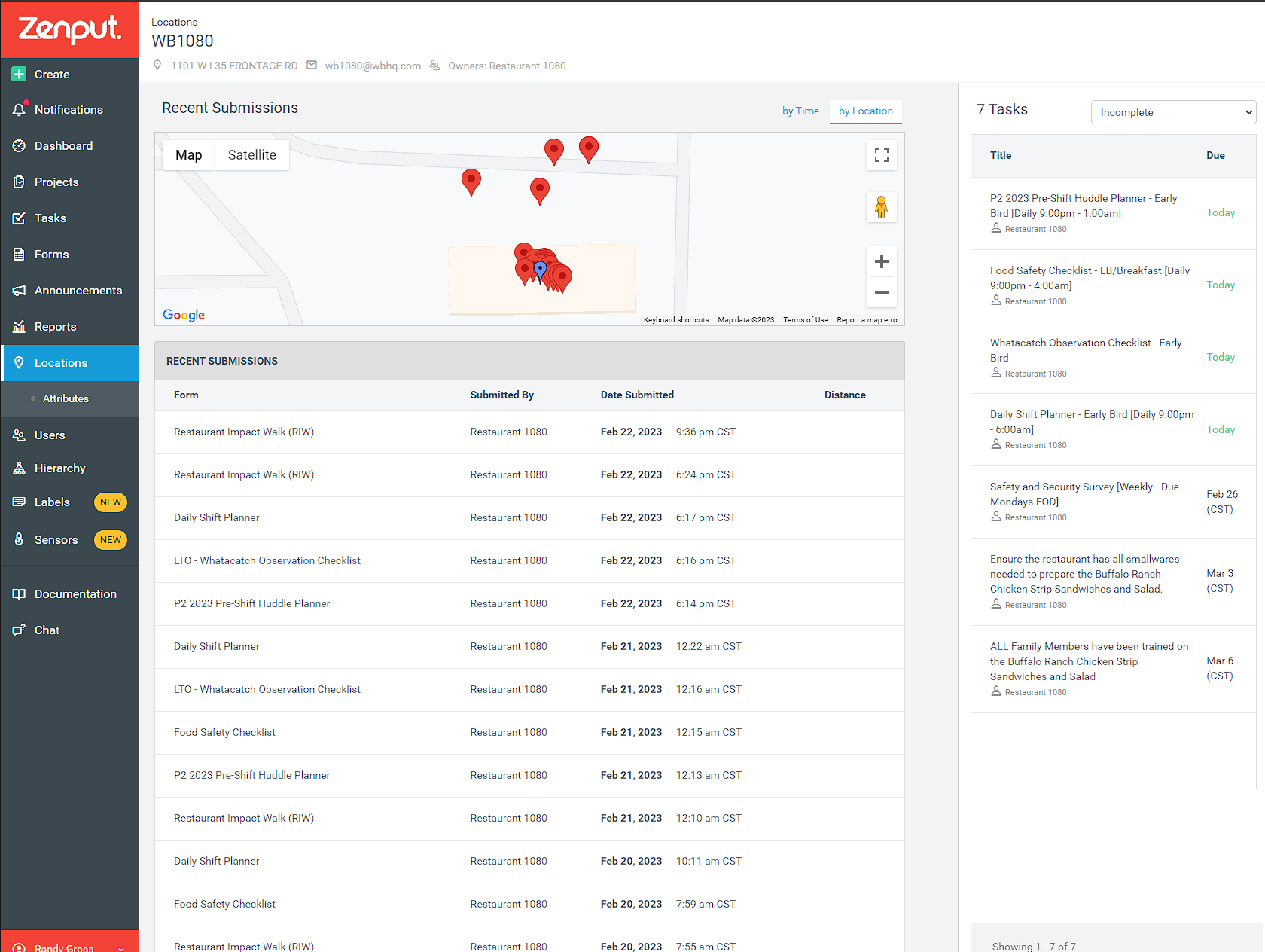This screenshot has height=952, width=1265.
Task: Show submissions by Time tab
Action: [800, 111]
